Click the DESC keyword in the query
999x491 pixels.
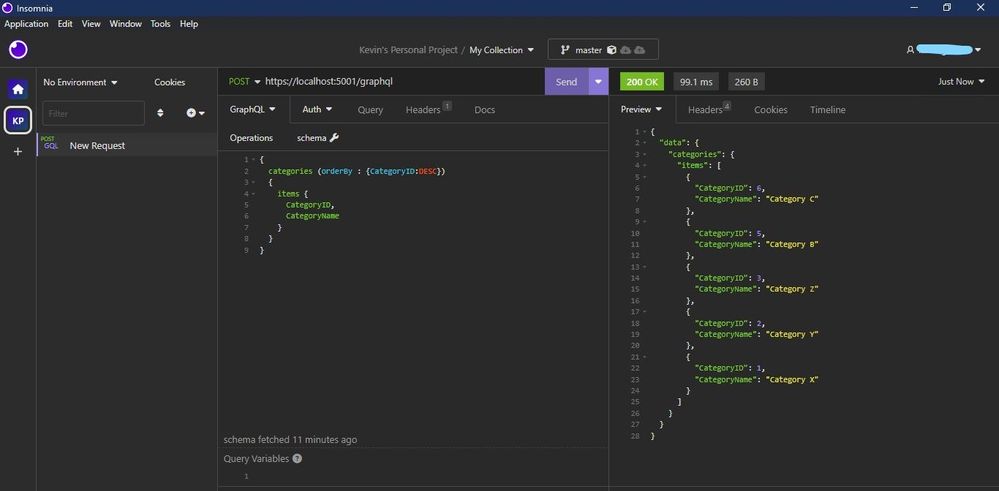pos(429,171)
